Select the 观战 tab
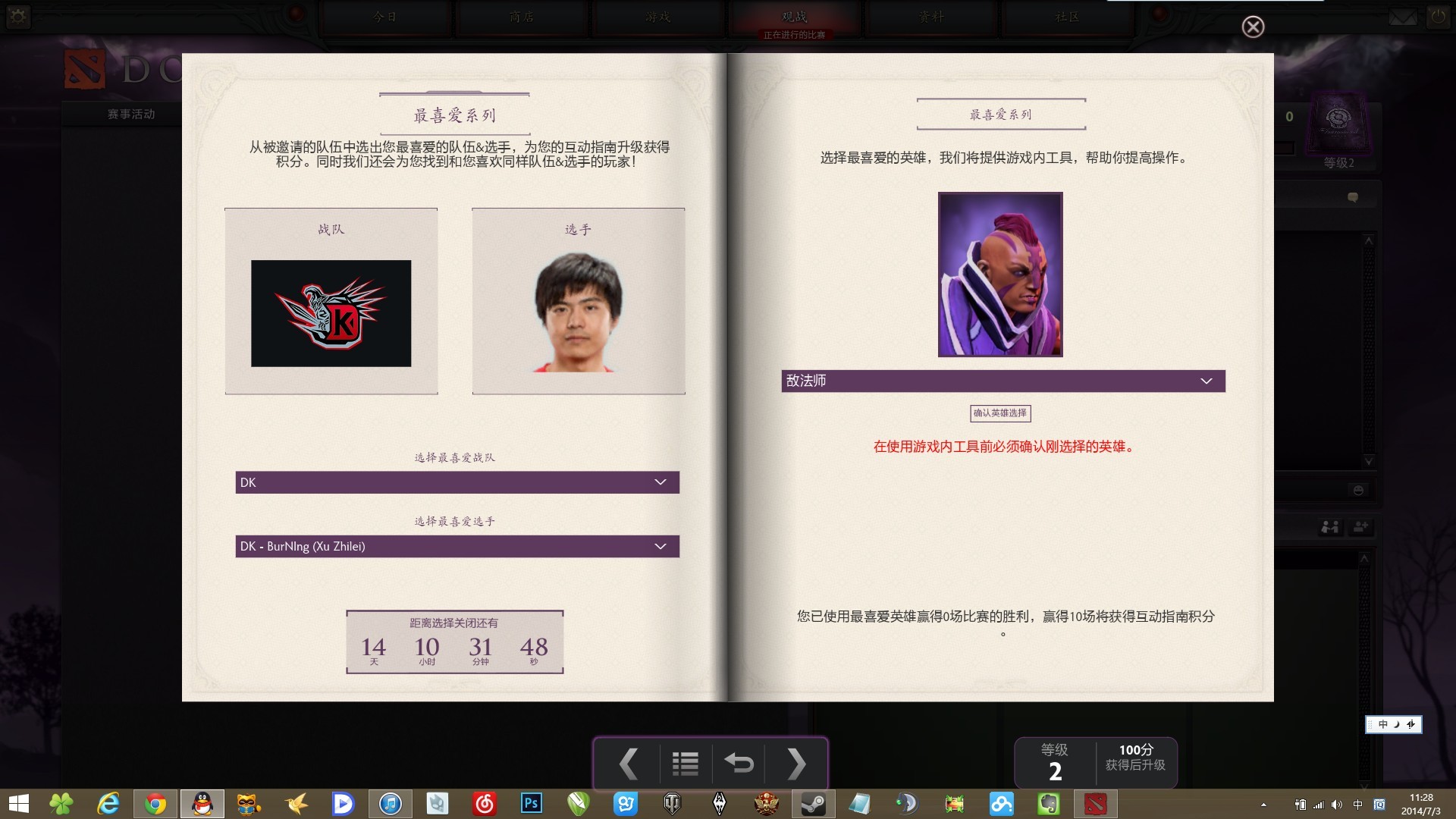 click(x=795, y=17)
